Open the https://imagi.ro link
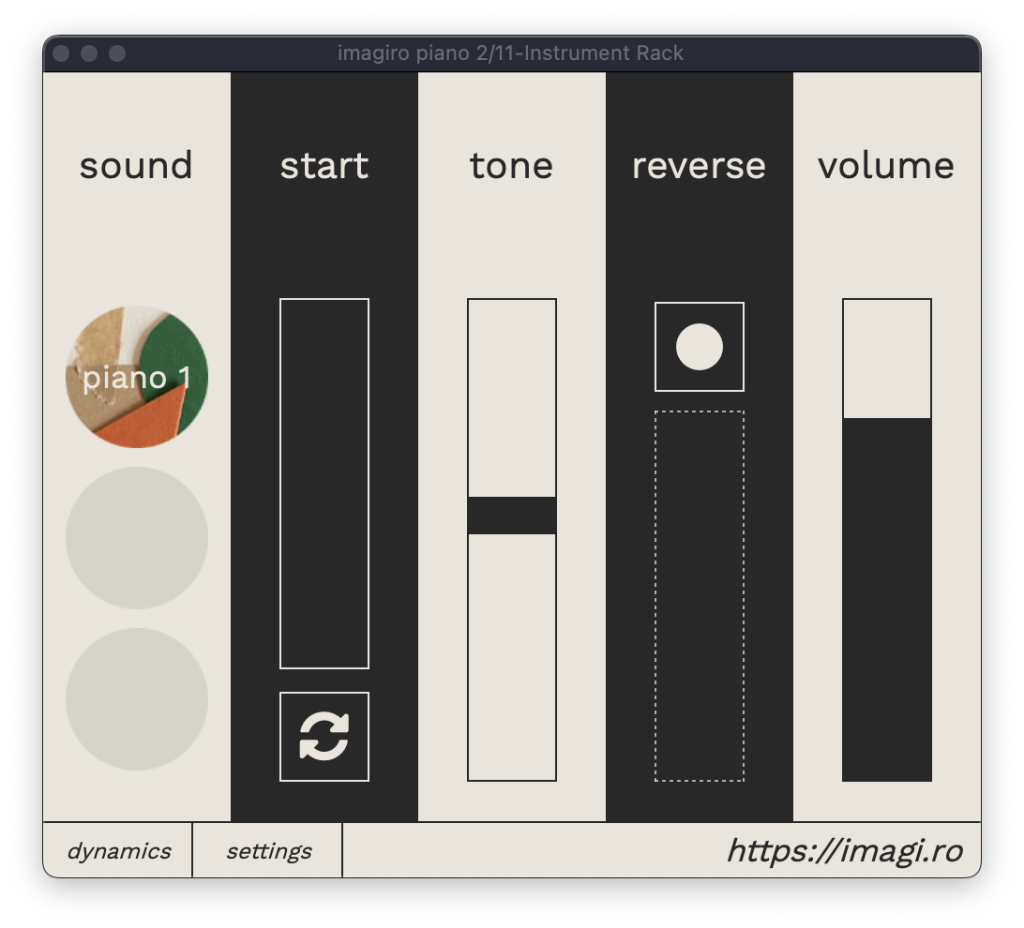Viewport: 1024px width, 928px height. coord(844,851)
